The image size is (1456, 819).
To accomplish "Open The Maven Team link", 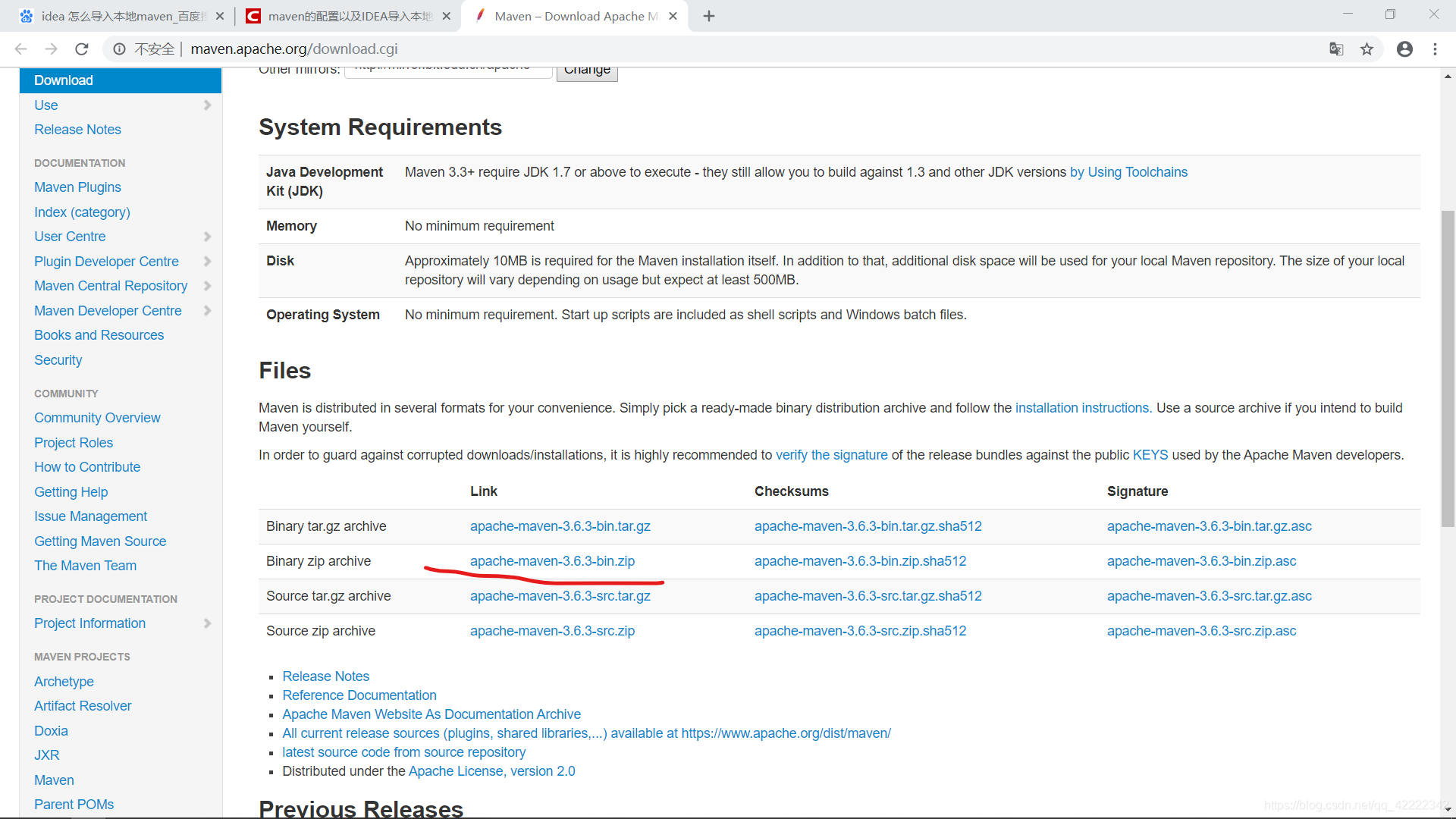I will click(85, 566).
